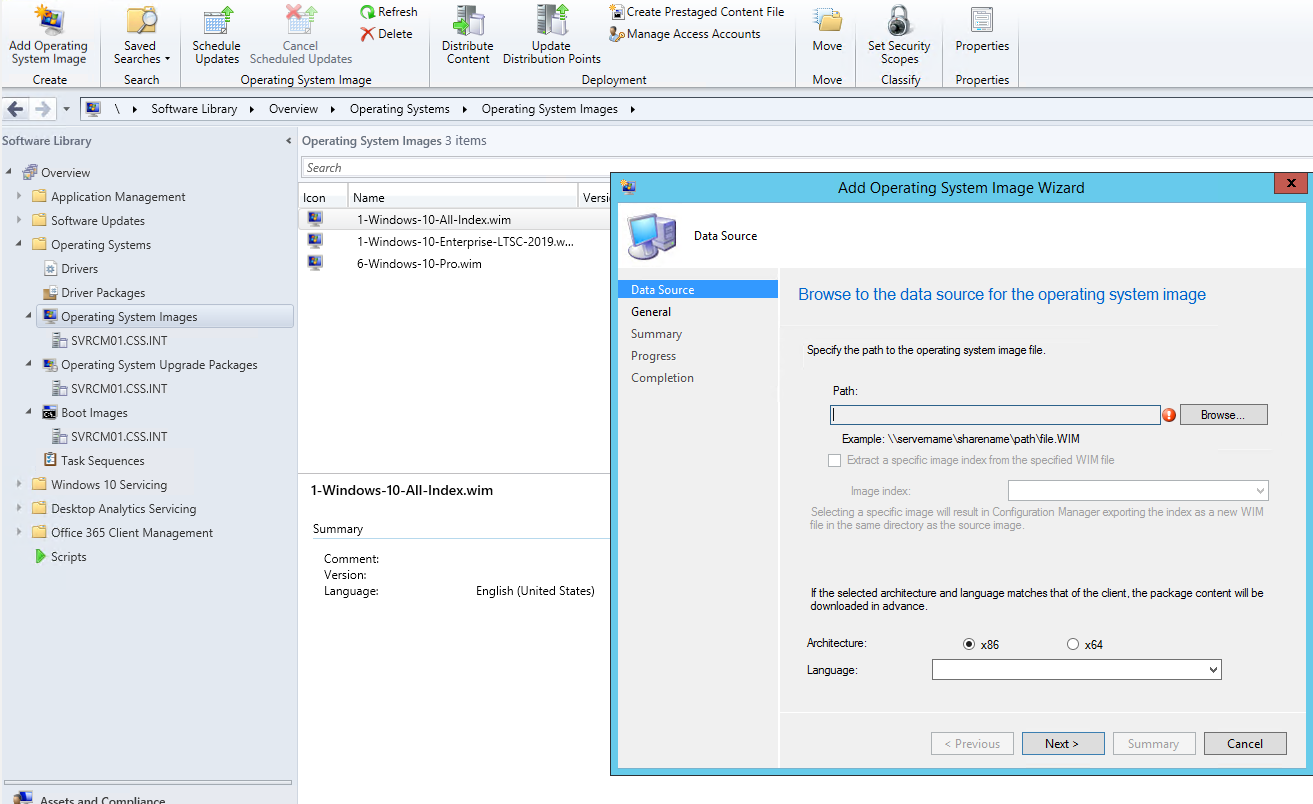This screenshot has width=1313, height=804.
Task: Click the Next button in the wizard
Action: [1062, 743]
